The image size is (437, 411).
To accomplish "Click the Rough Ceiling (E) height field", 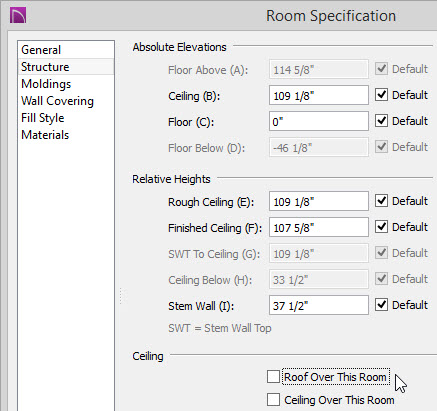I will [319, 201].
